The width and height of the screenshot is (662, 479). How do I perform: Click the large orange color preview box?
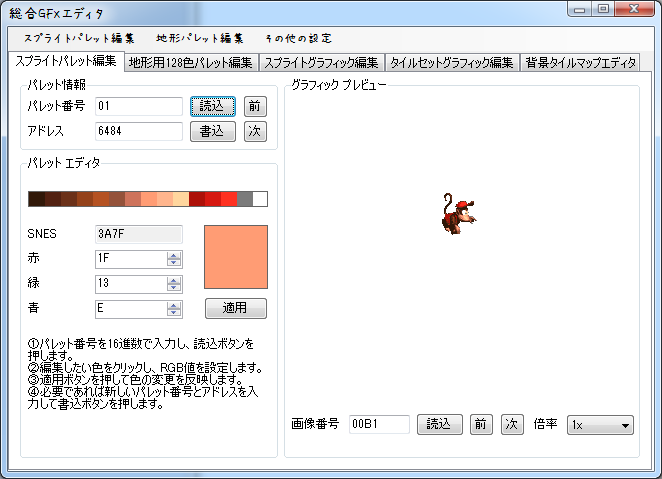(236, 257)
